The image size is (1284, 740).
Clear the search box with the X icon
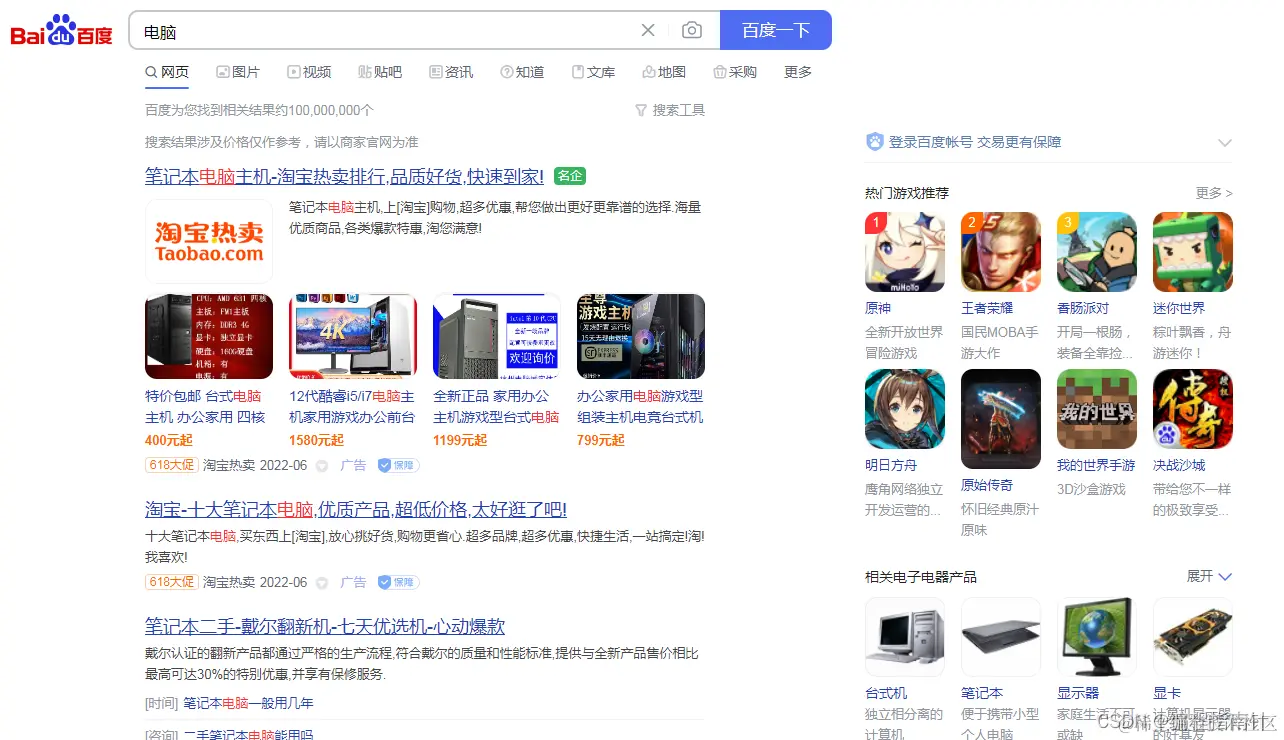click(648, 31)
